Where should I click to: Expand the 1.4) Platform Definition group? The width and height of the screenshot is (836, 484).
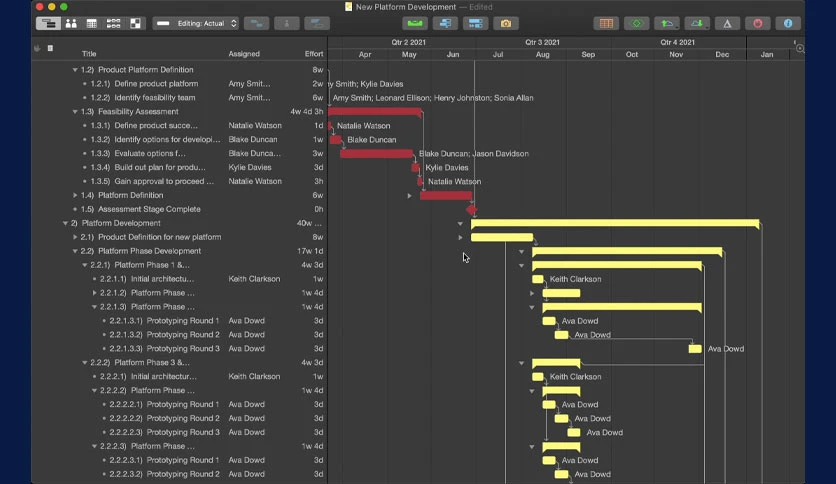coord(75,196)
